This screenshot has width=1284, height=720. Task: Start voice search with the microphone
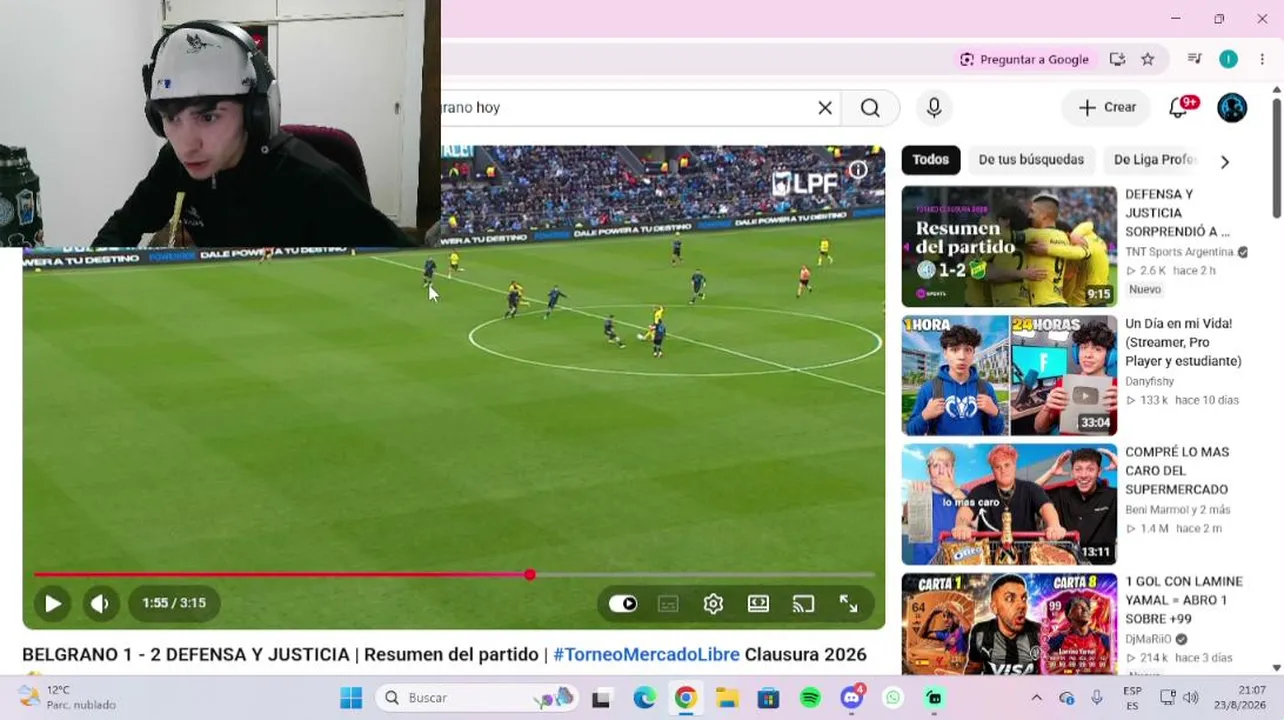[934, 108]
